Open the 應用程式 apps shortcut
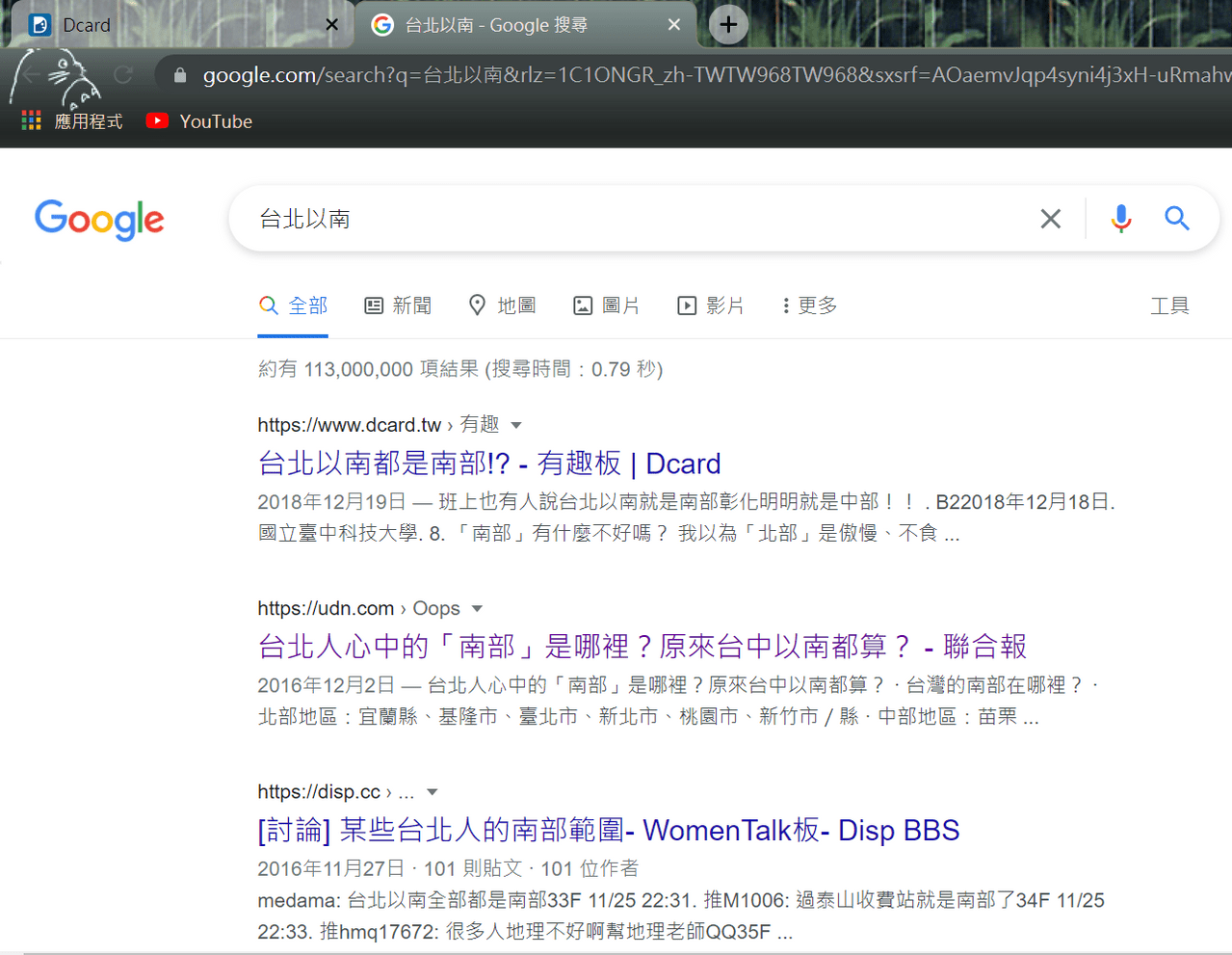This screenshot has height=955, width=1232. (x=72, y=121)
